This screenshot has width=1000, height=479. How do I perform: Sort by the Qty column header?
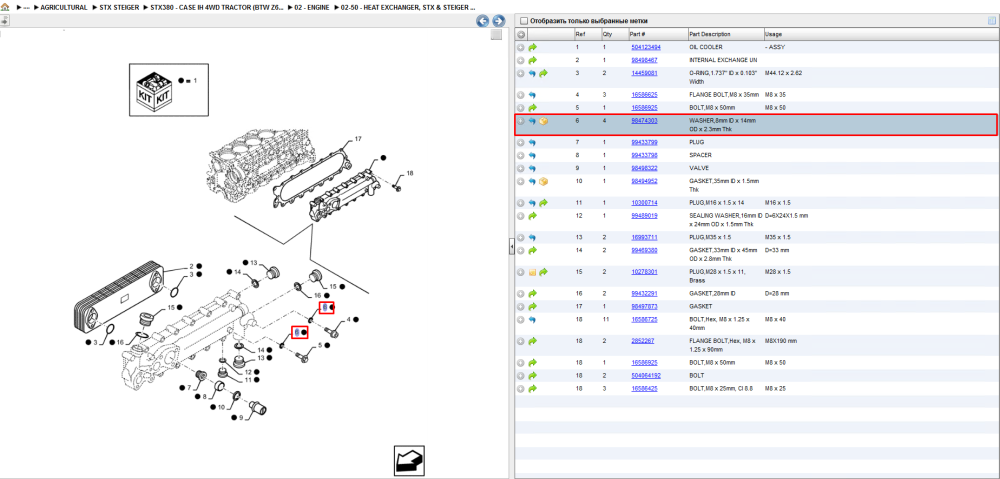(x=607, y=34)
